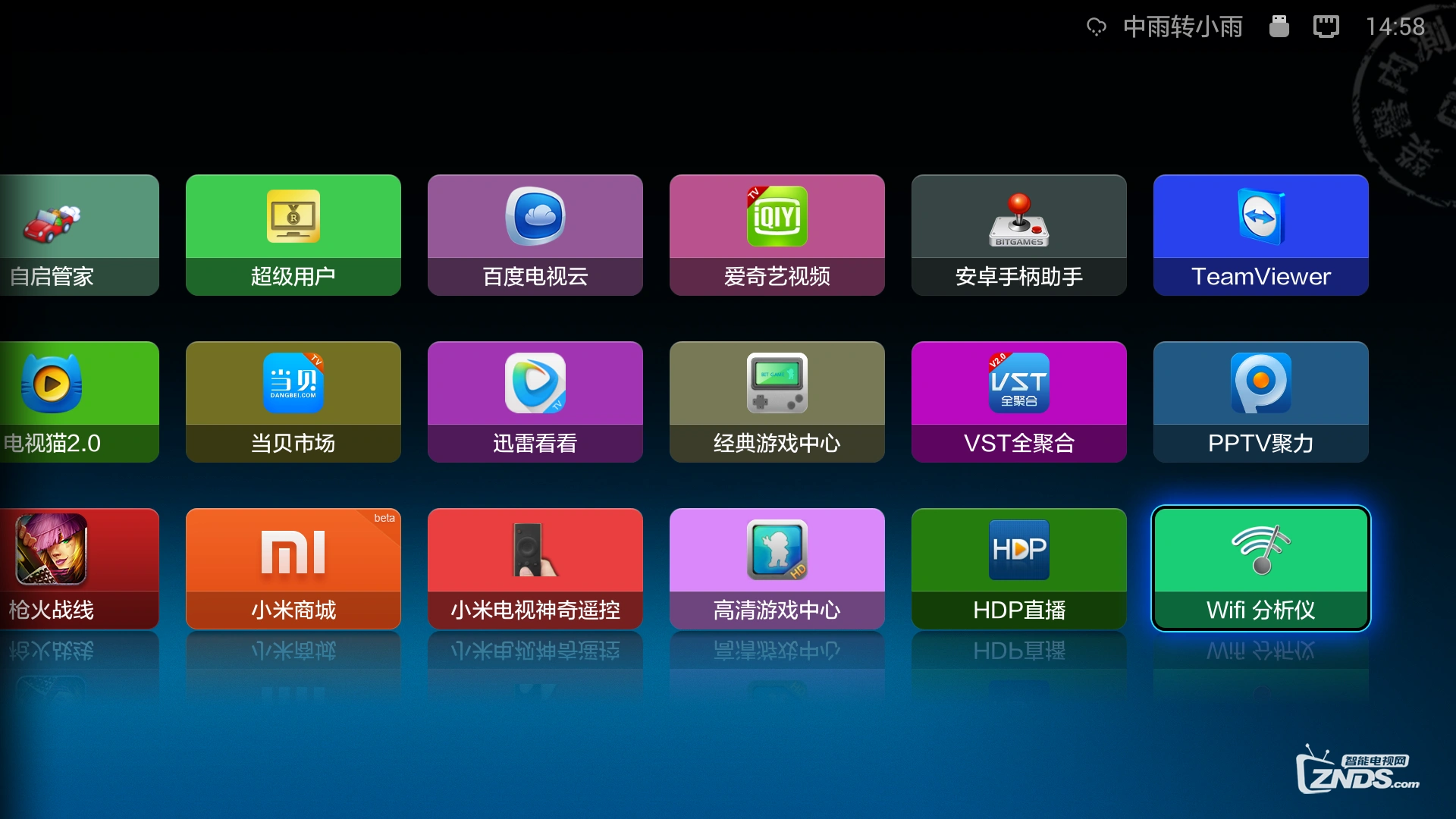This screenshot has height=819, width=1456.
Task: Launch the 安卓手柄助手 joystick icon
Action: 1019,220
